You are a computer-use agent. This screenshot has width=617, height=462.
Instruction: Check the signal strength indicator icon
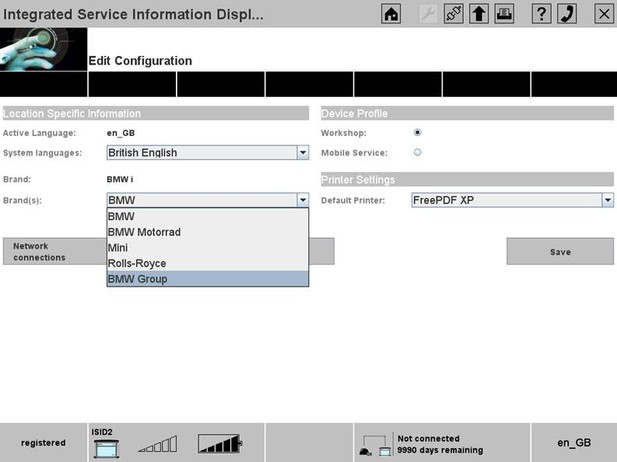tap(158, 444)
